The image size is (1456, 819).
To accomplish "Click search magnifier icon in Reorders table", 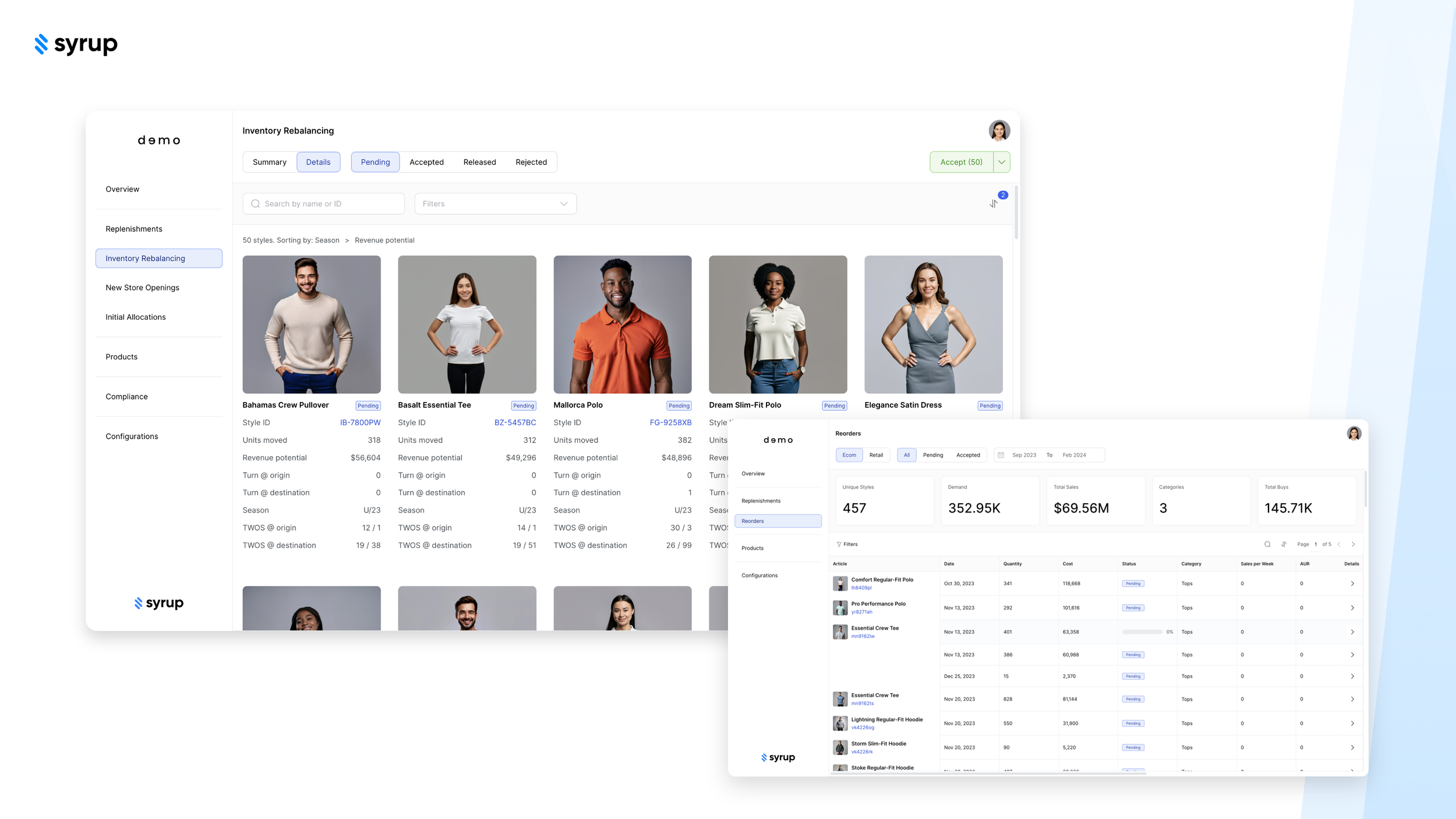I will click(x=1267, y=544).
